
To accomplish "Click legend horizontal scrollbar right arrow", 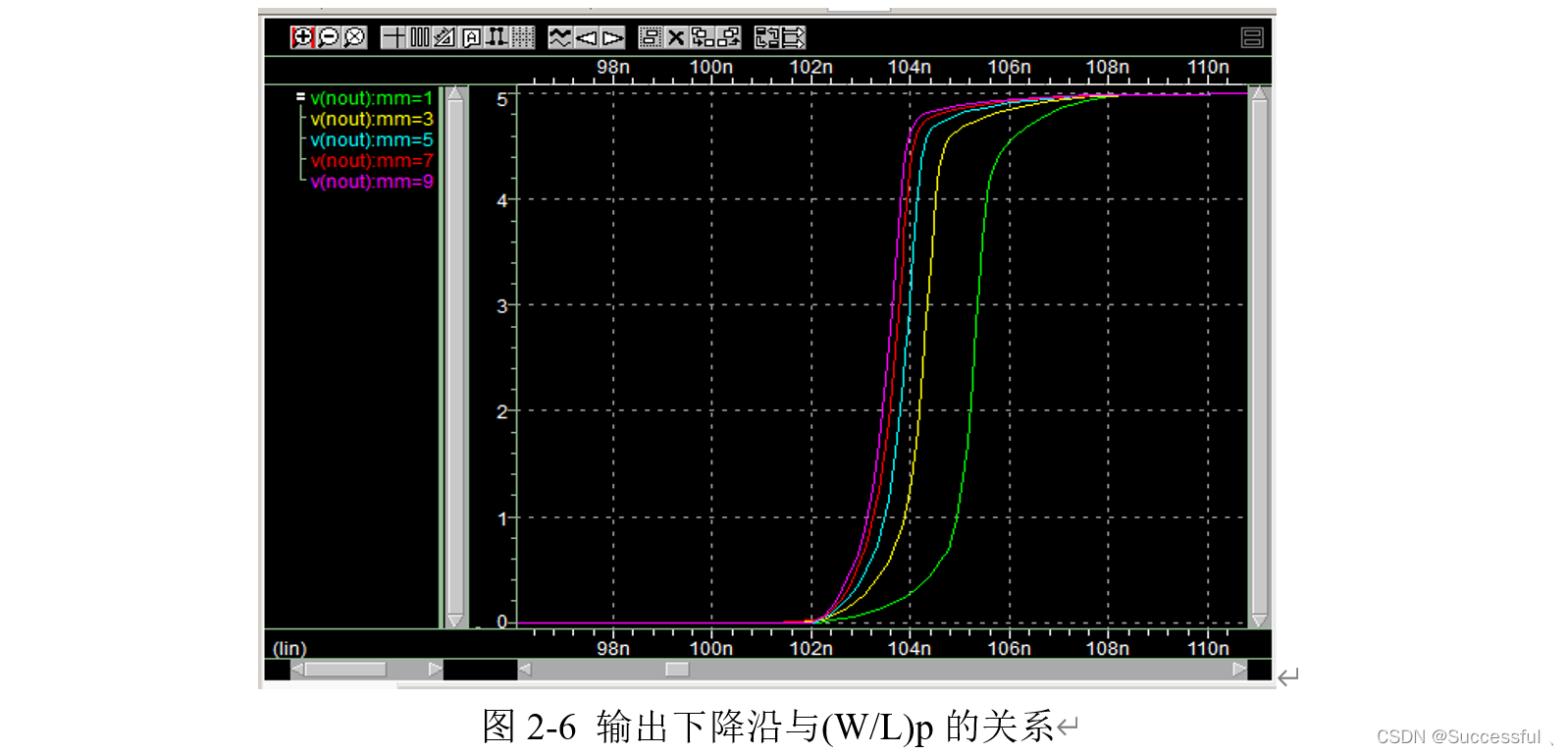I will tap(436, 669).
